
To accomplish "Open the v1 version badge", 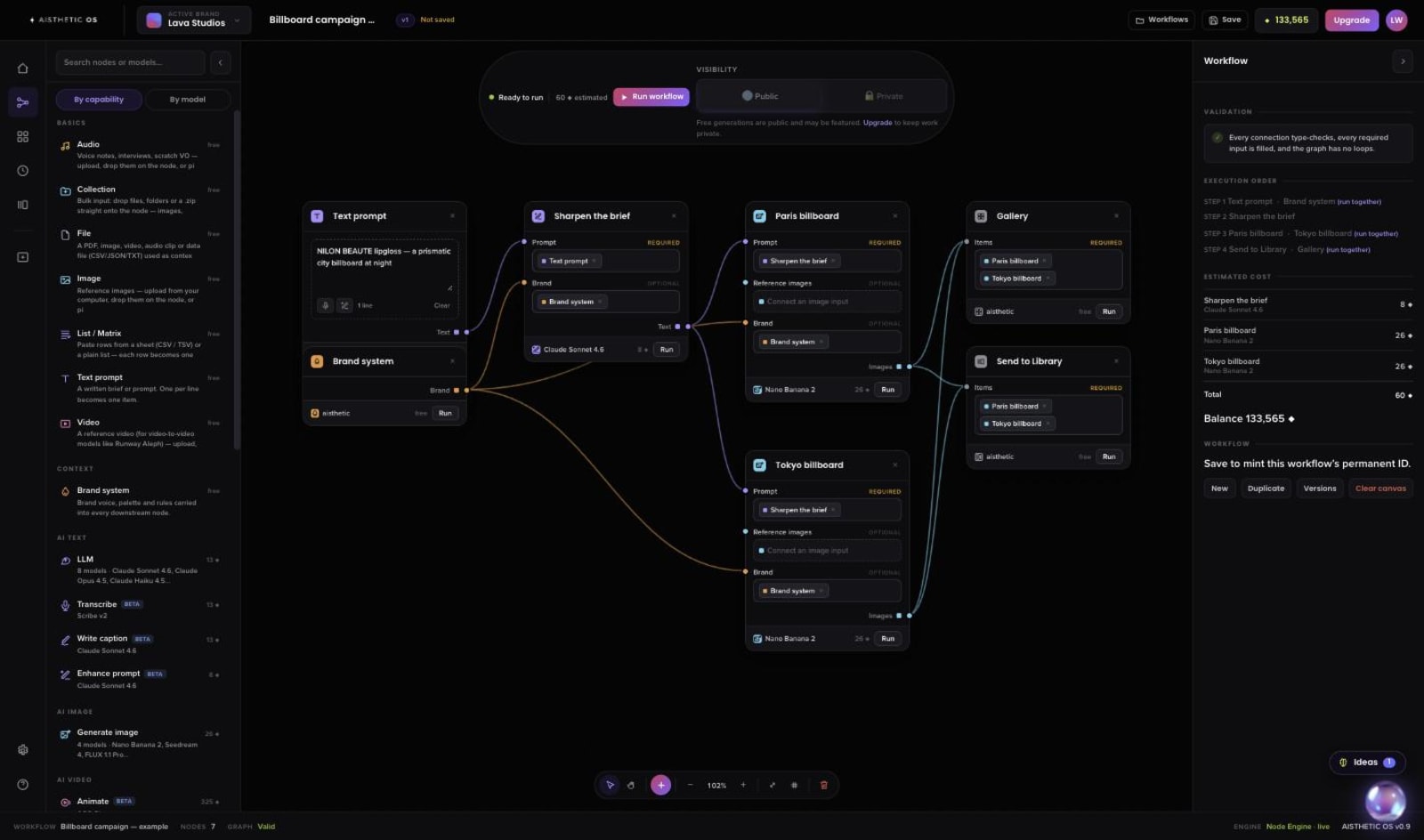I will point(405,20).
